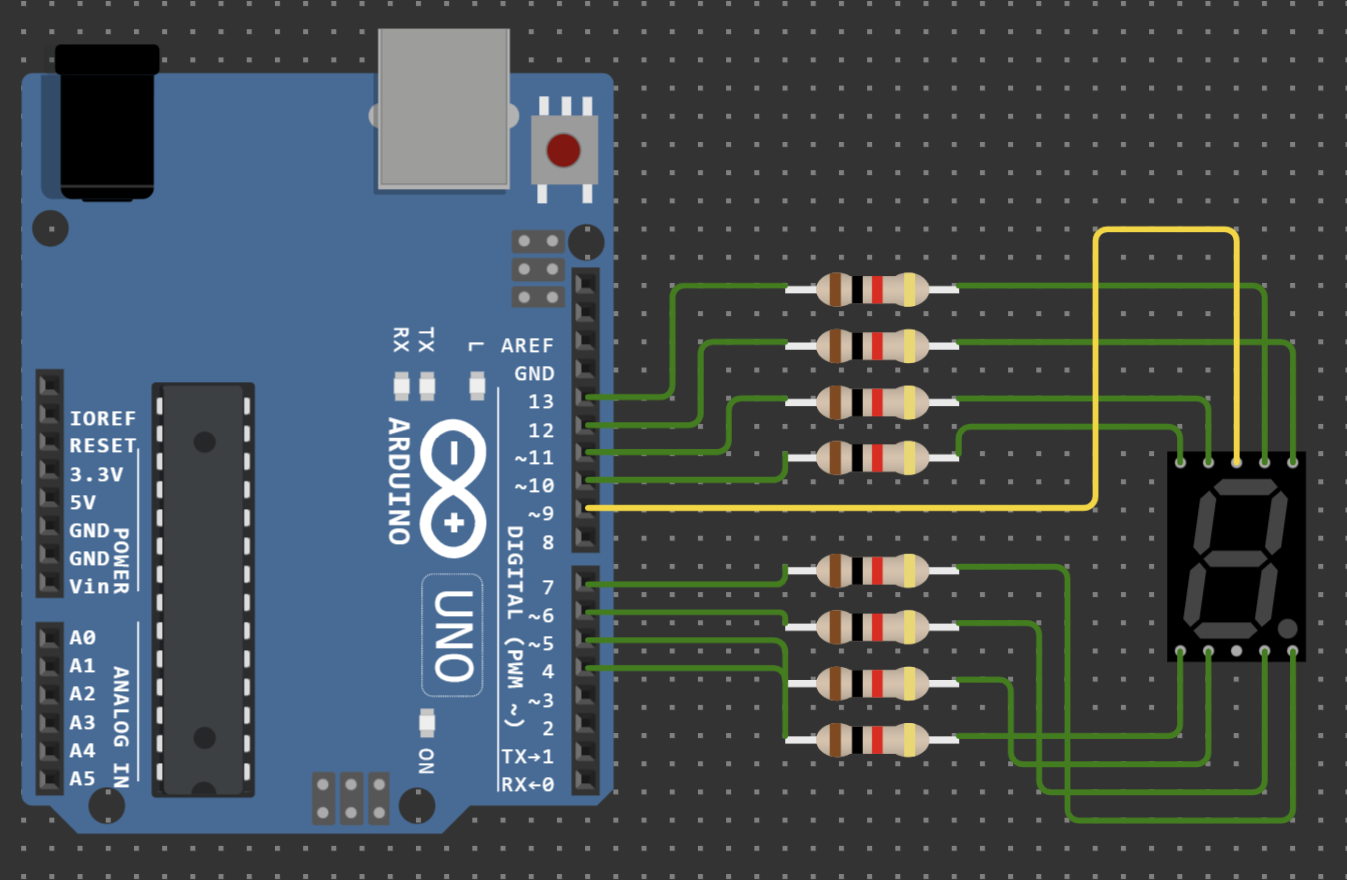The width and height of the screenshot is (1347, 880).
Task: Click digital pin 12 label
Action: (x=541, y=430)
